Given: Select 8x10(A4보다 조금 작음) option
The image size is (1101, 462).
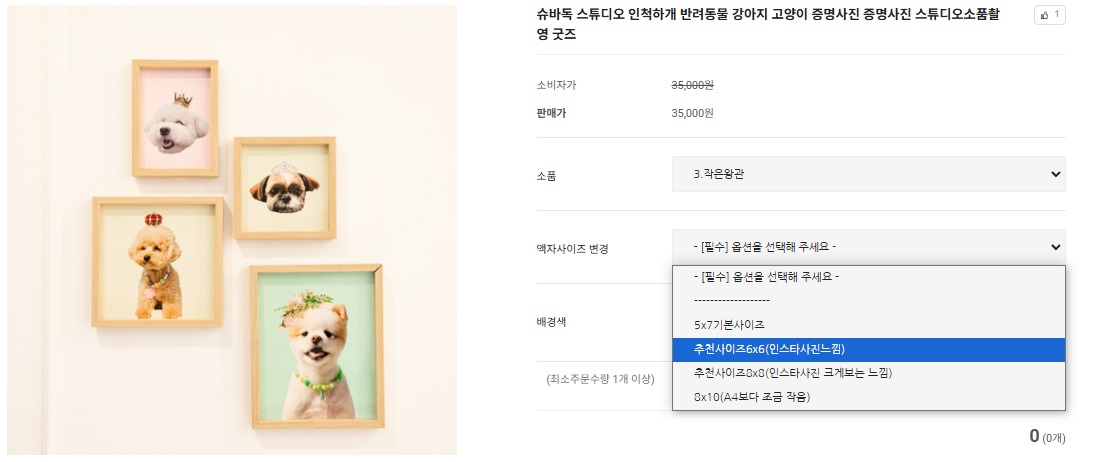Looking at the screenshot, I should click(x=751, y=397).
